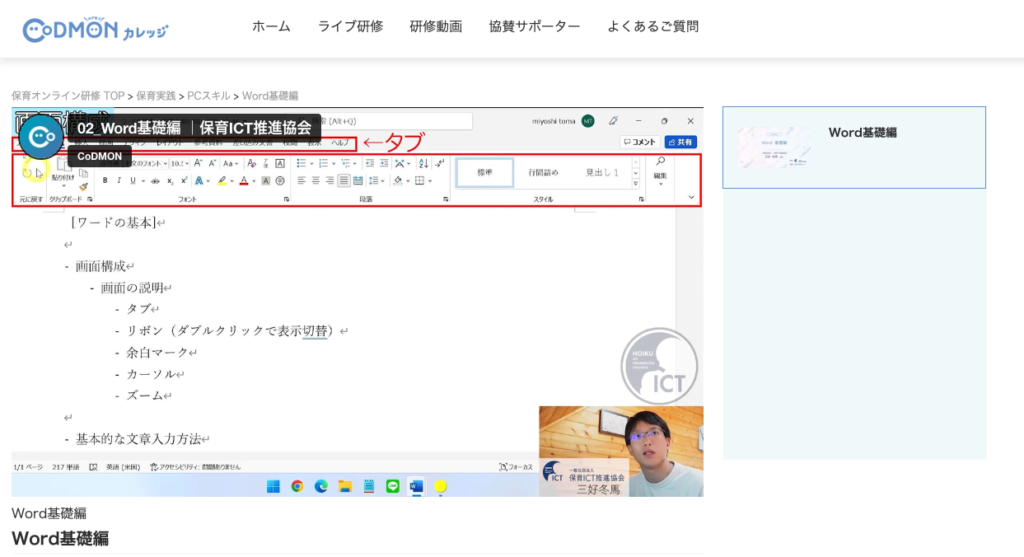Click the blue 共有 share button
Screen dimensions: 1024x557
pyautogui.click(x=680, y=142)
